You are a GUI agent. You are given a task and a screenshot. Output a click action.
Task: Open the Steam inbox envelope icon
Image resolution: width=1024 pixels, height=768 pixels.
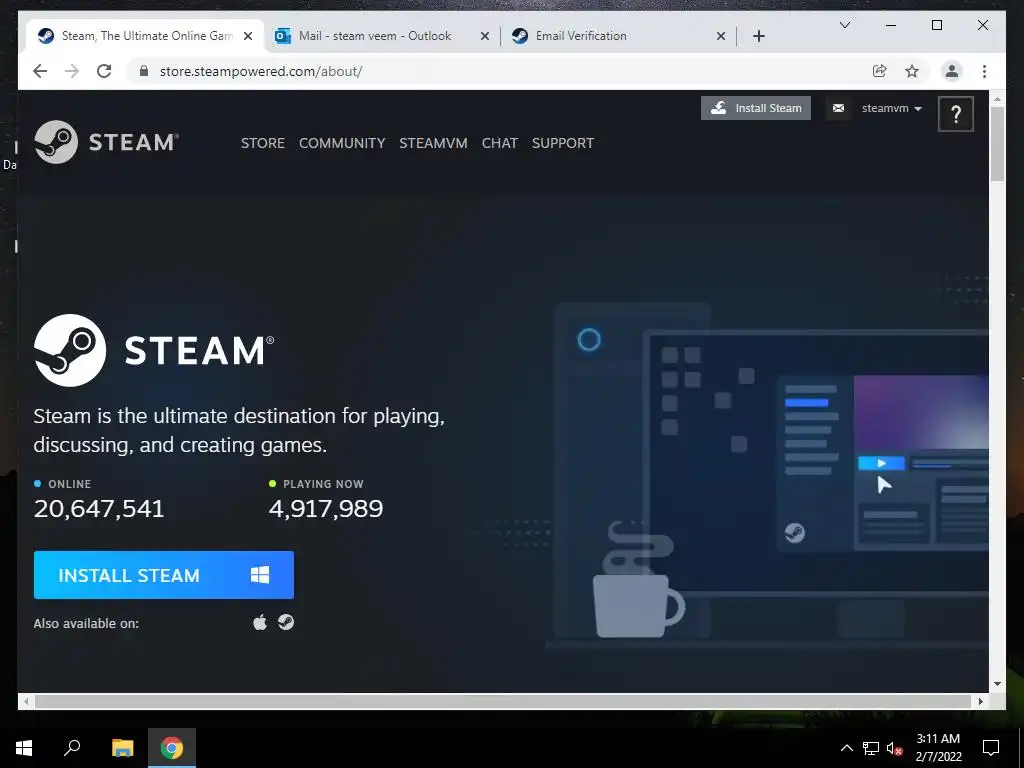(838, 108)
